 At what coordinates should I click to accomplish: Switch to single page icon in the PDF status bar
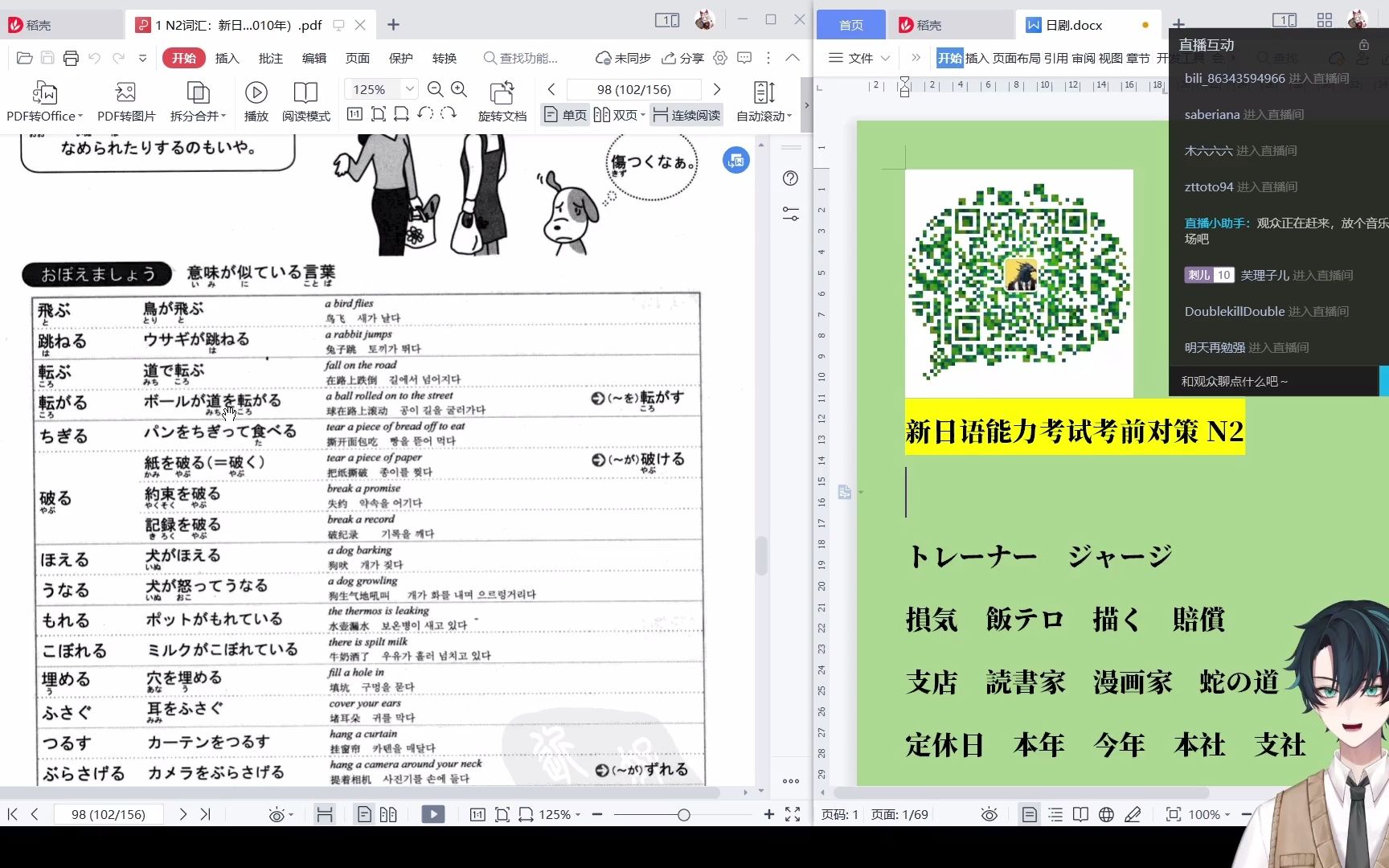(x=364, y=814)
